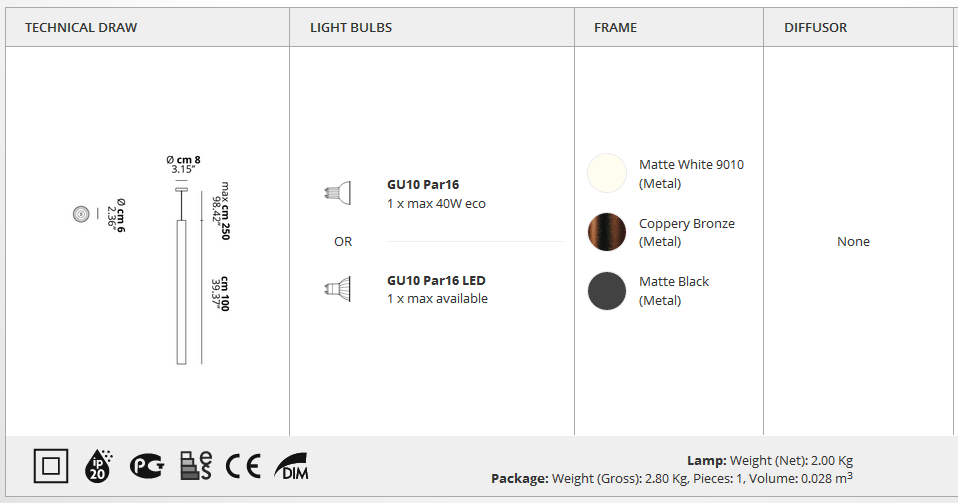Click the IP20 protection rating icon
The width and height of the screenshot is (958, 503).
tap(98, 466)
